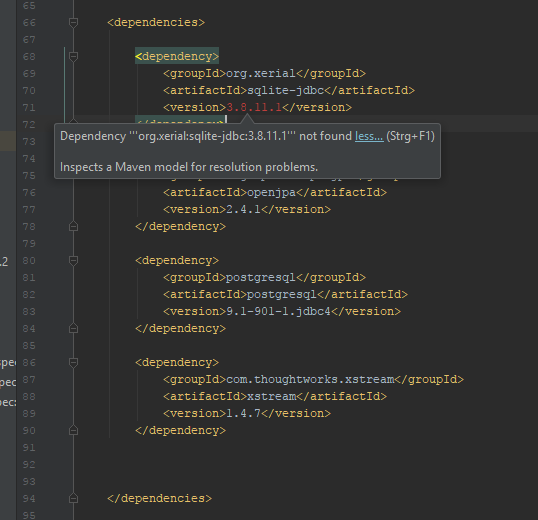Image resolution: width=538 pixels, height=520 pixels.
Task: Collapse fold marker at line 84
Action: [73, 328]
